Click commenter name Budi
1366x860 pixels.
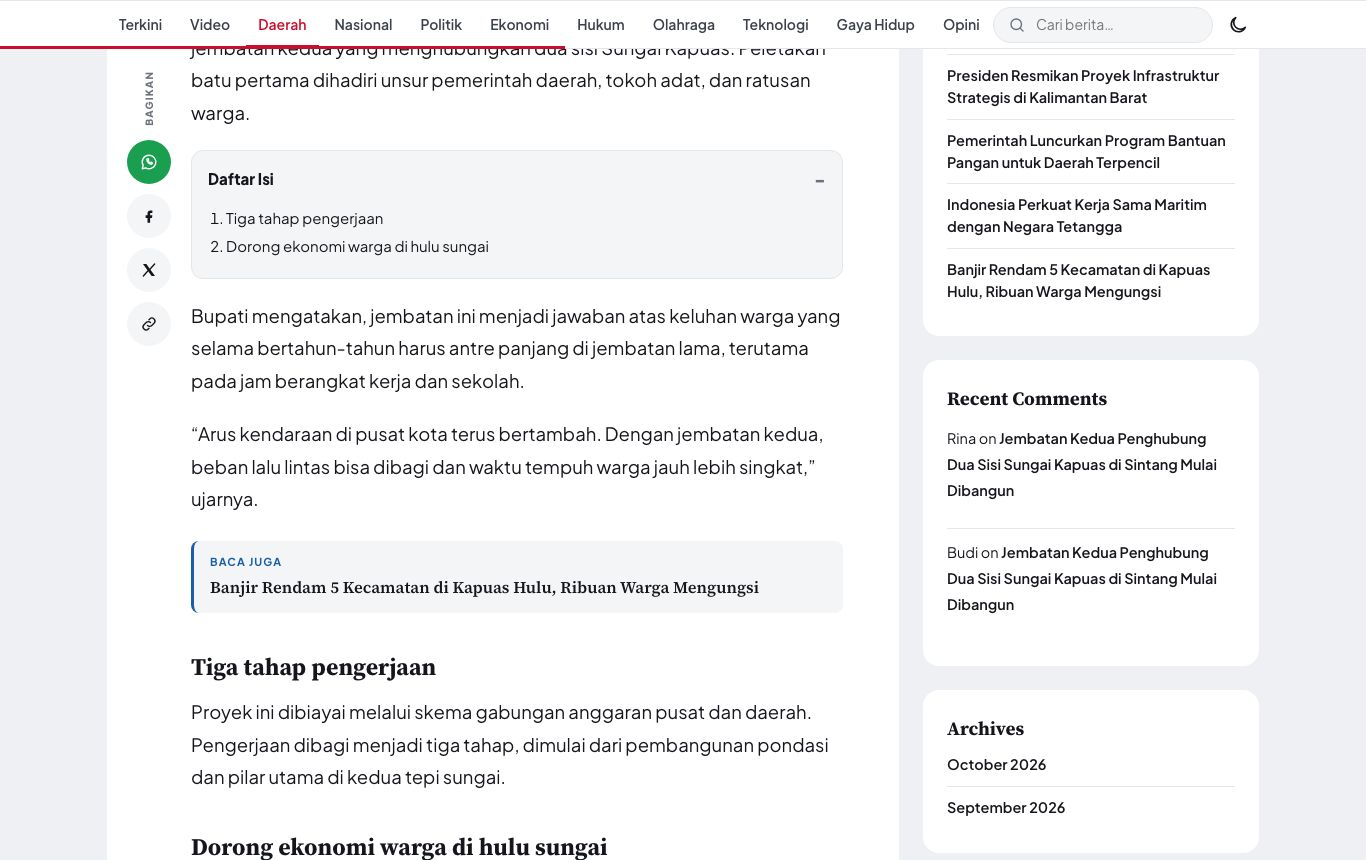(x=962, y=552)
